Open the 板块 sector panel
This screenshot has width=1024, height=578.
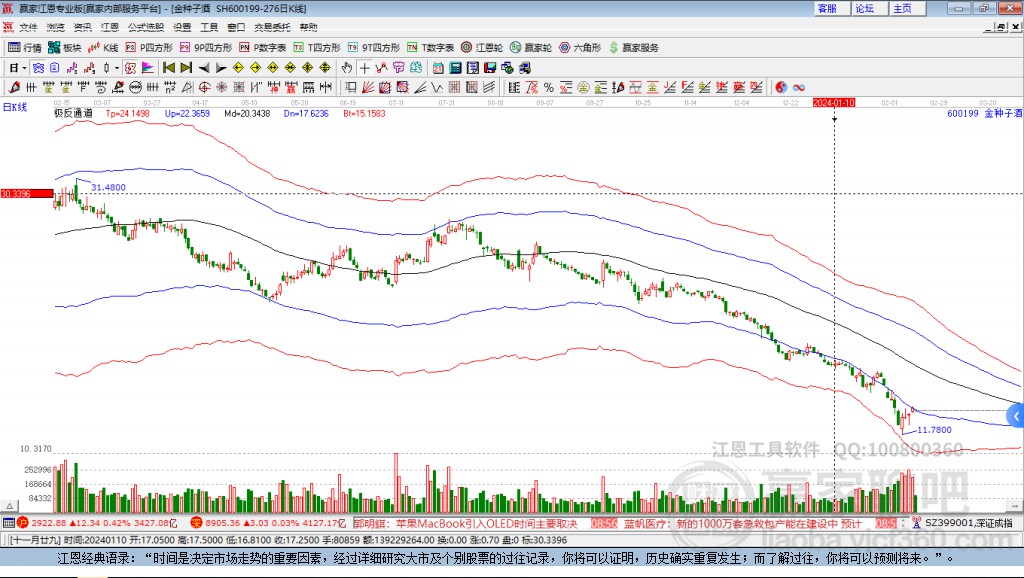pos(65,47)
